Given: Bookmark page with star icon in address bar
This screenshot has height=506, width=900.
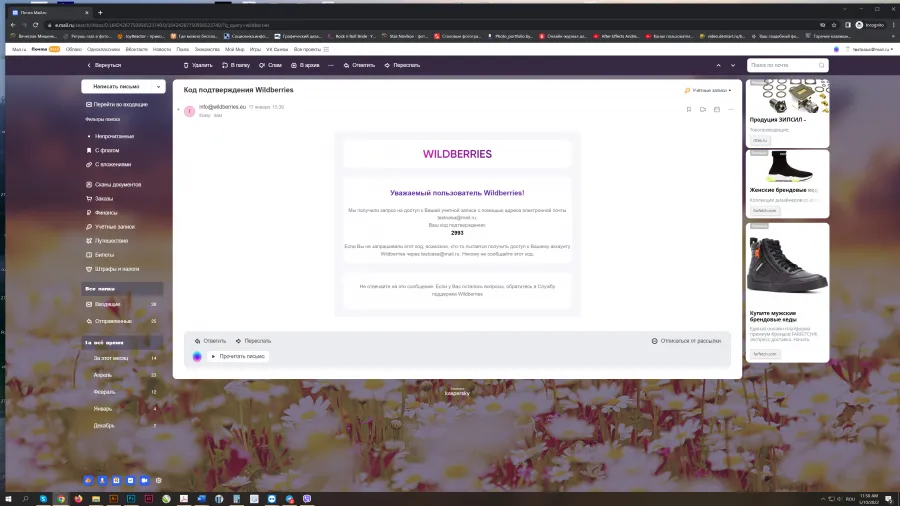Looking at the screenshot, I should (834, 25).
